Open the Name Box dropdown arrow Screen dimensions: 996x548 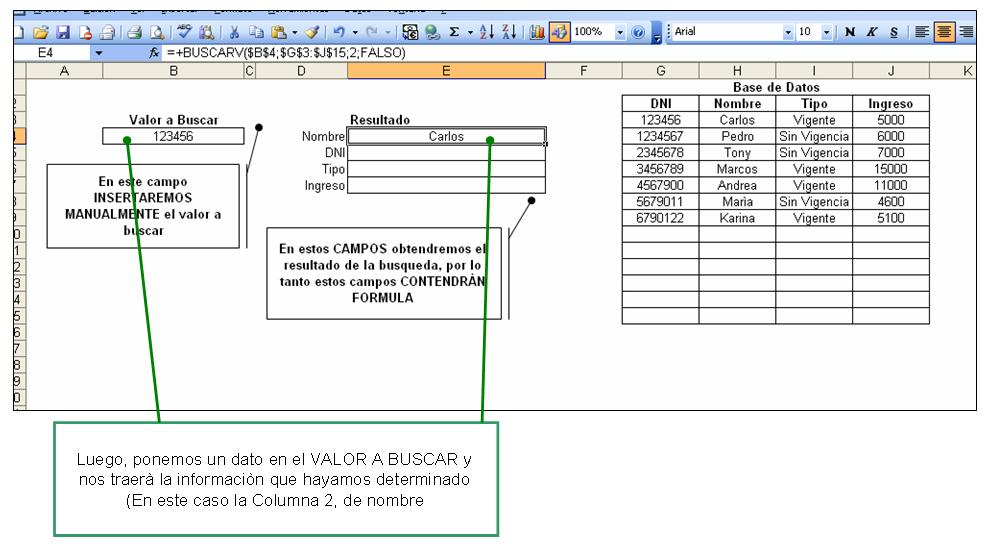click(98, 53)
